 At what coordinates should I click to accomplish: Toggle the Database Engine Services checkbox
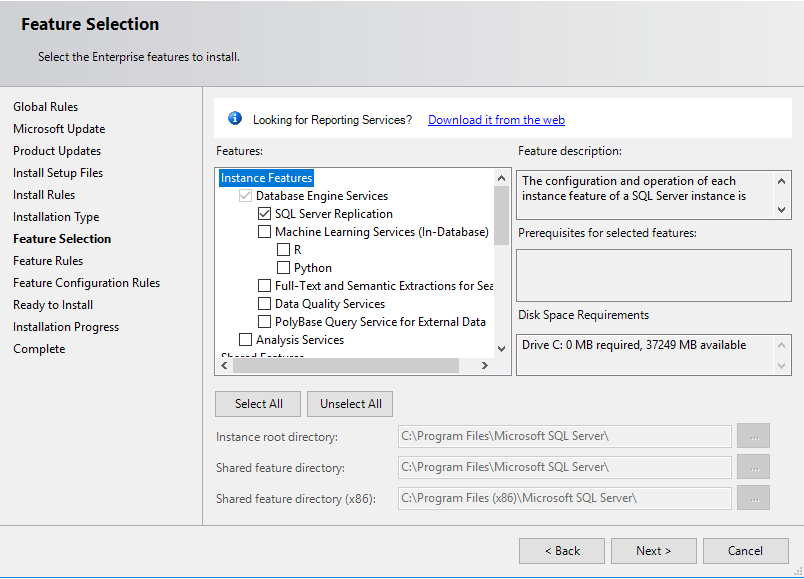click(246, 196)
